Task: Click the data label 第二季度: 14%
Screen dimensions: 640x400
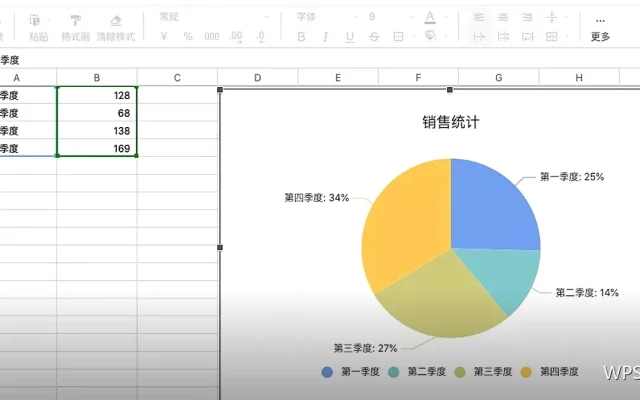Action: click(587, 293)
